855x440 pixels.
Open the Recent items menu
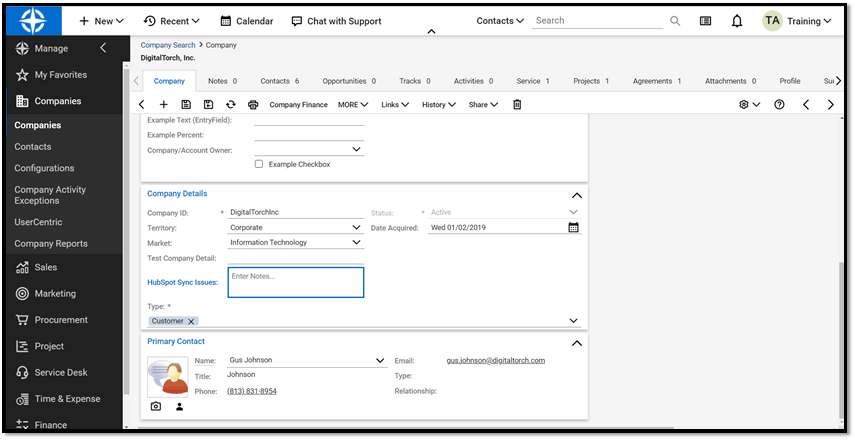coord(172,21)
